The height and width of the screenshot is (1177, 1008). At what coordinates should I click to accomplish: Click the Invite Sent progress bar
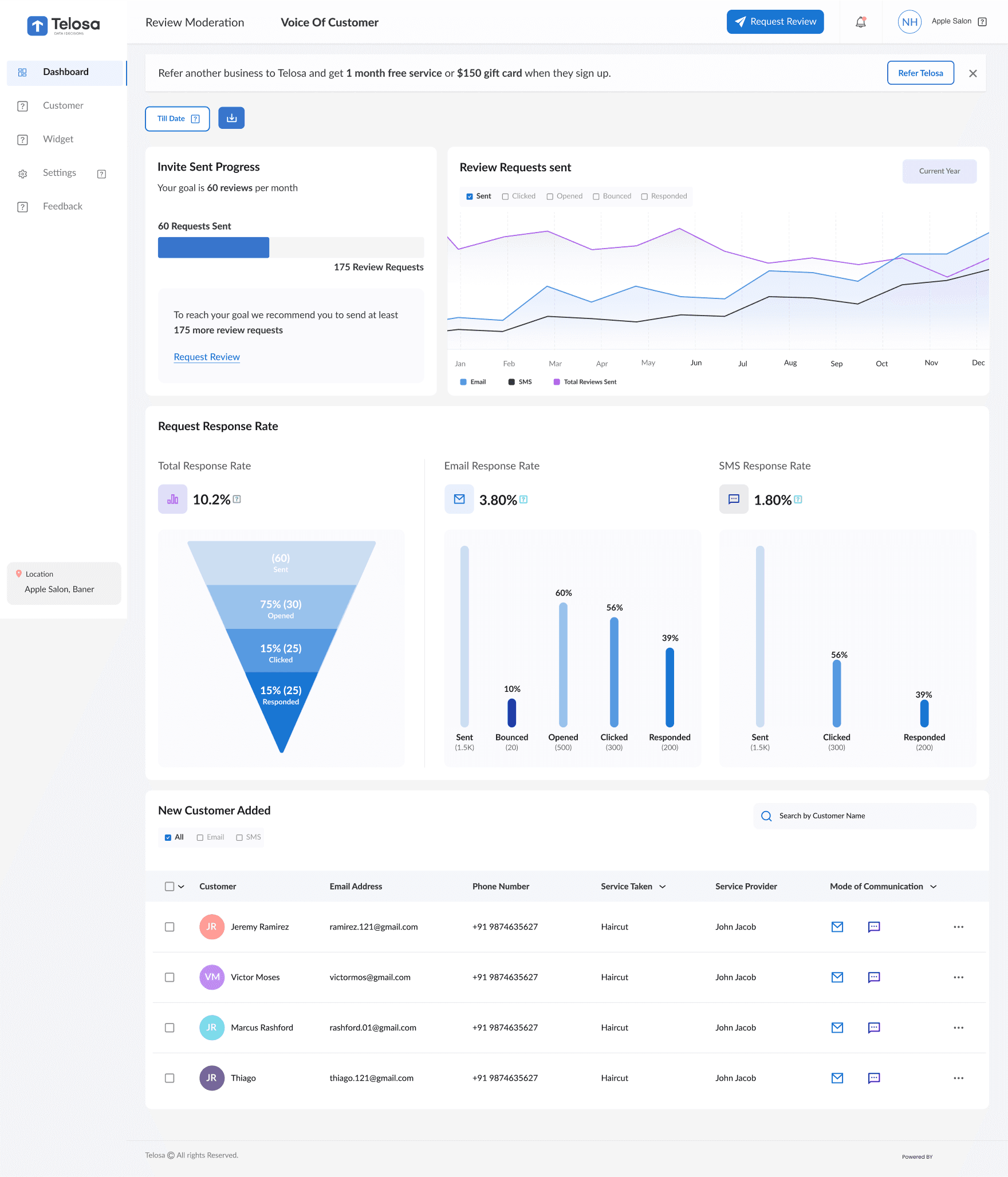click(291, 247)
